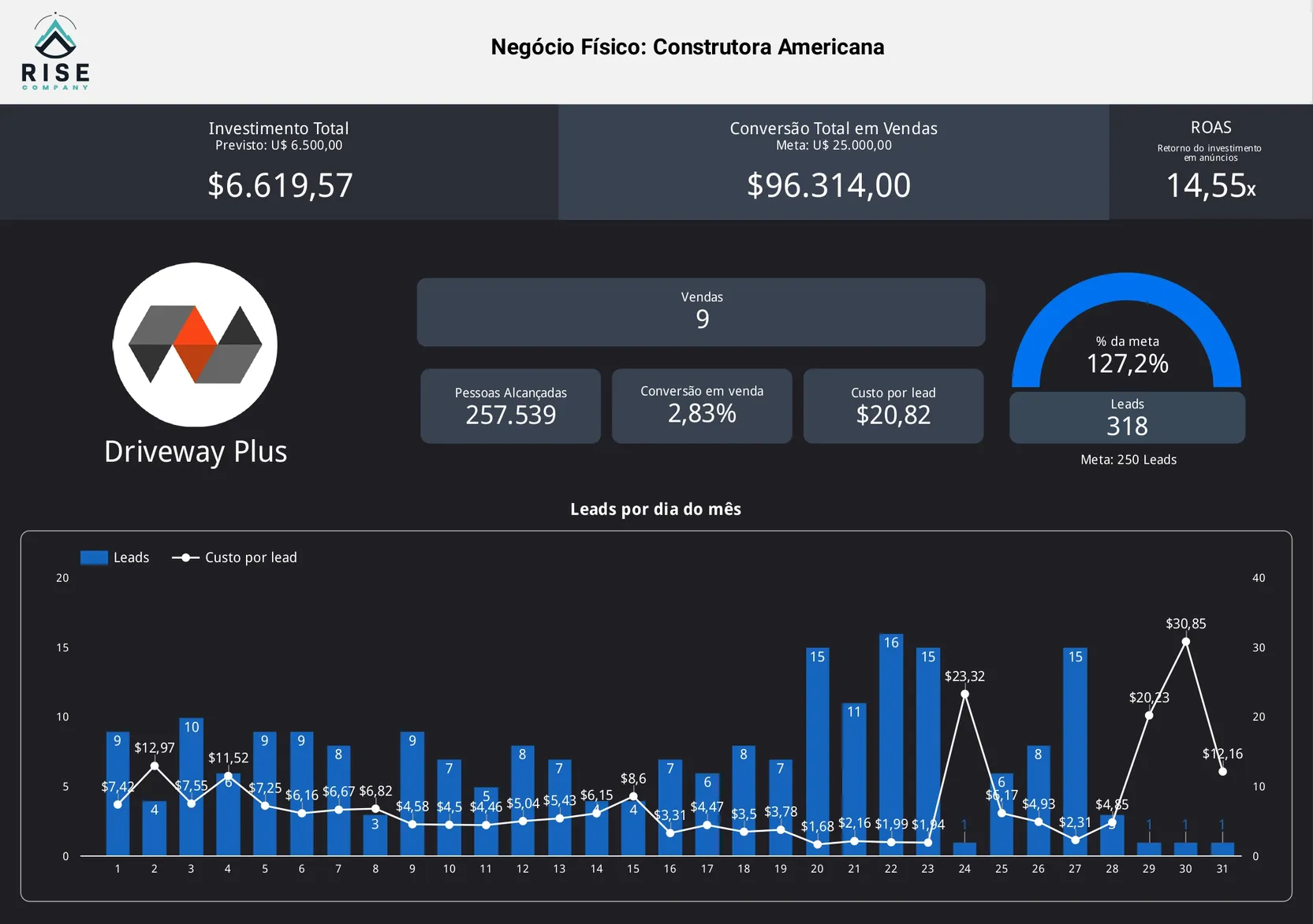The width and height of the screenshot is (1313, 924).
Task: Select the Pessoas Alcançadas card
Action: click(x=510, y=406)
